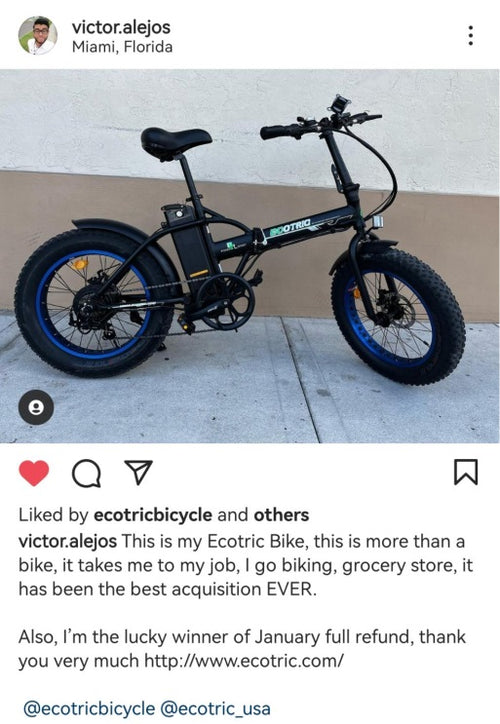Viewport: 500px width, 724px height.
Task: Visit @ecotricbicycle mention below the caption
Action: (89, 709)
